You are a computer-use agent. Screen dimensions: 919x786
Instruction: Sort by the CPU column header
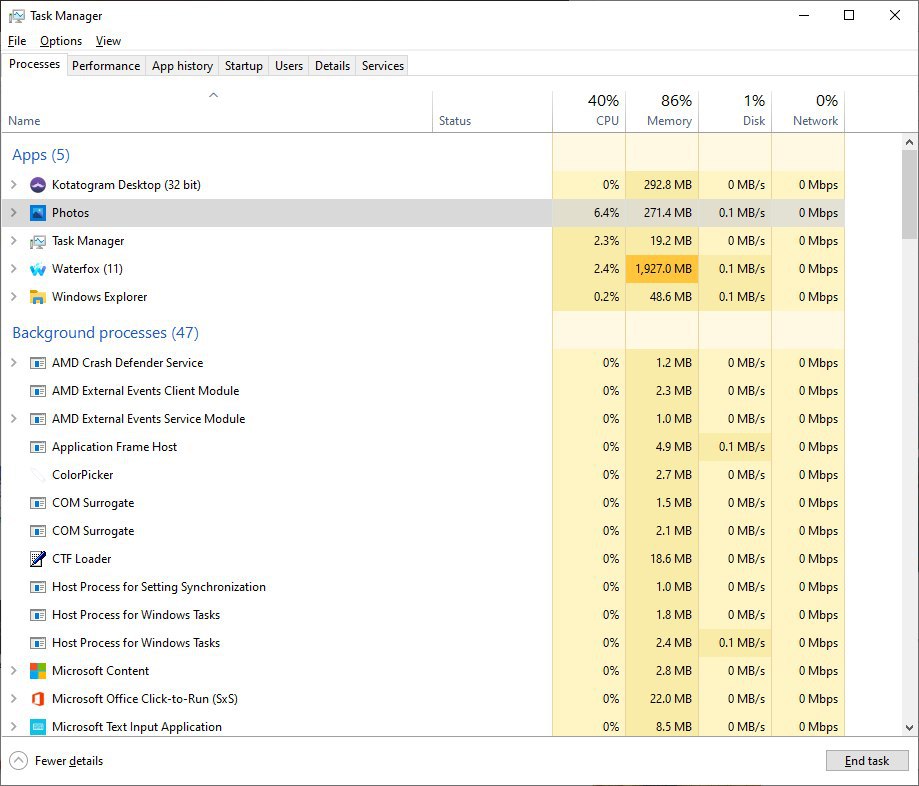[x=589, y=111]
